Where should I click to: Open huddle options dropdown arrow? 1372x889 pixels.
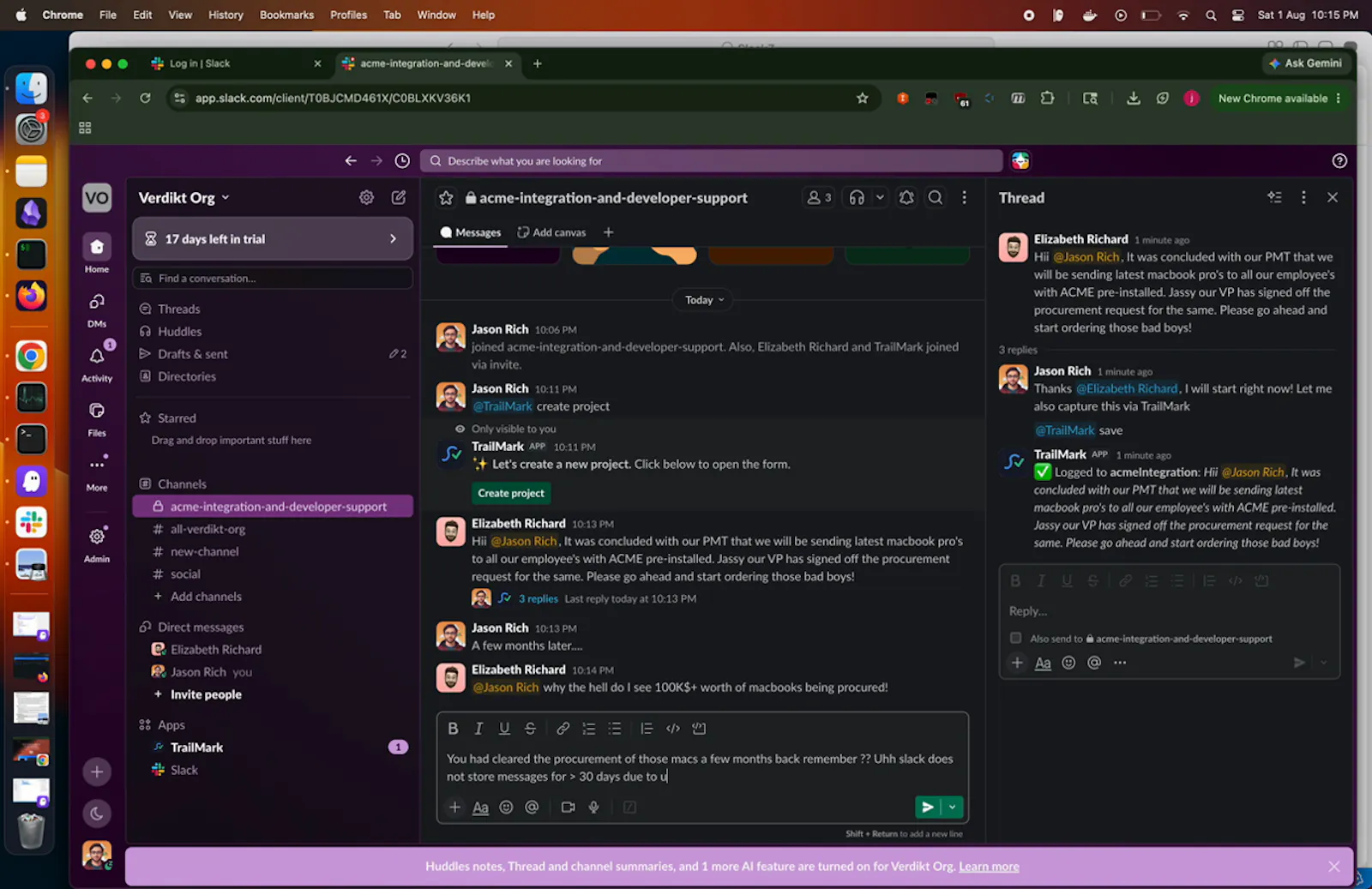pos(879,198)
